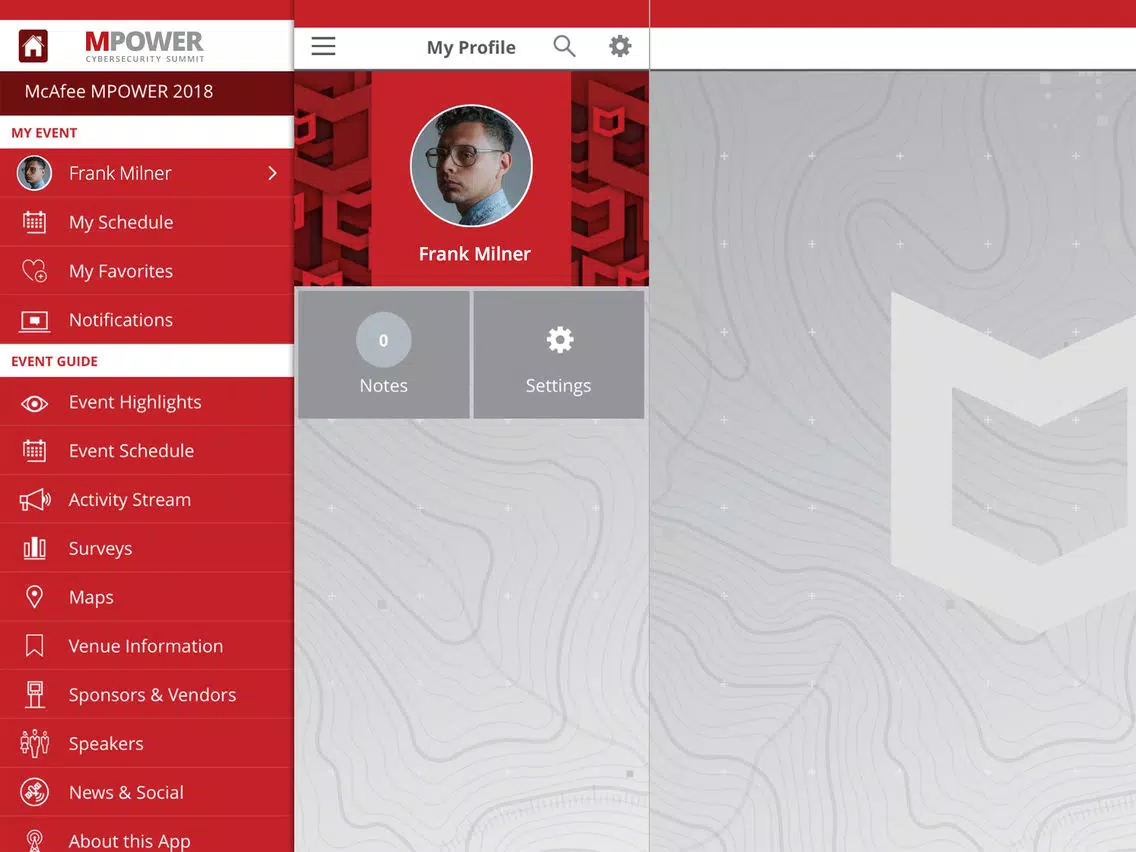Image resolution: width=1136 pixels, height=852 pixels.
Task: Click the Event Schedule calendar icon
Action: pos(34,451)
